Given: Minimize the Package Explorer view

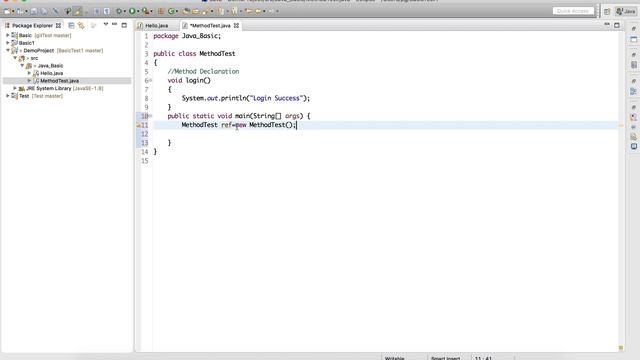Looking at the screenshot, I should (114, 25).
